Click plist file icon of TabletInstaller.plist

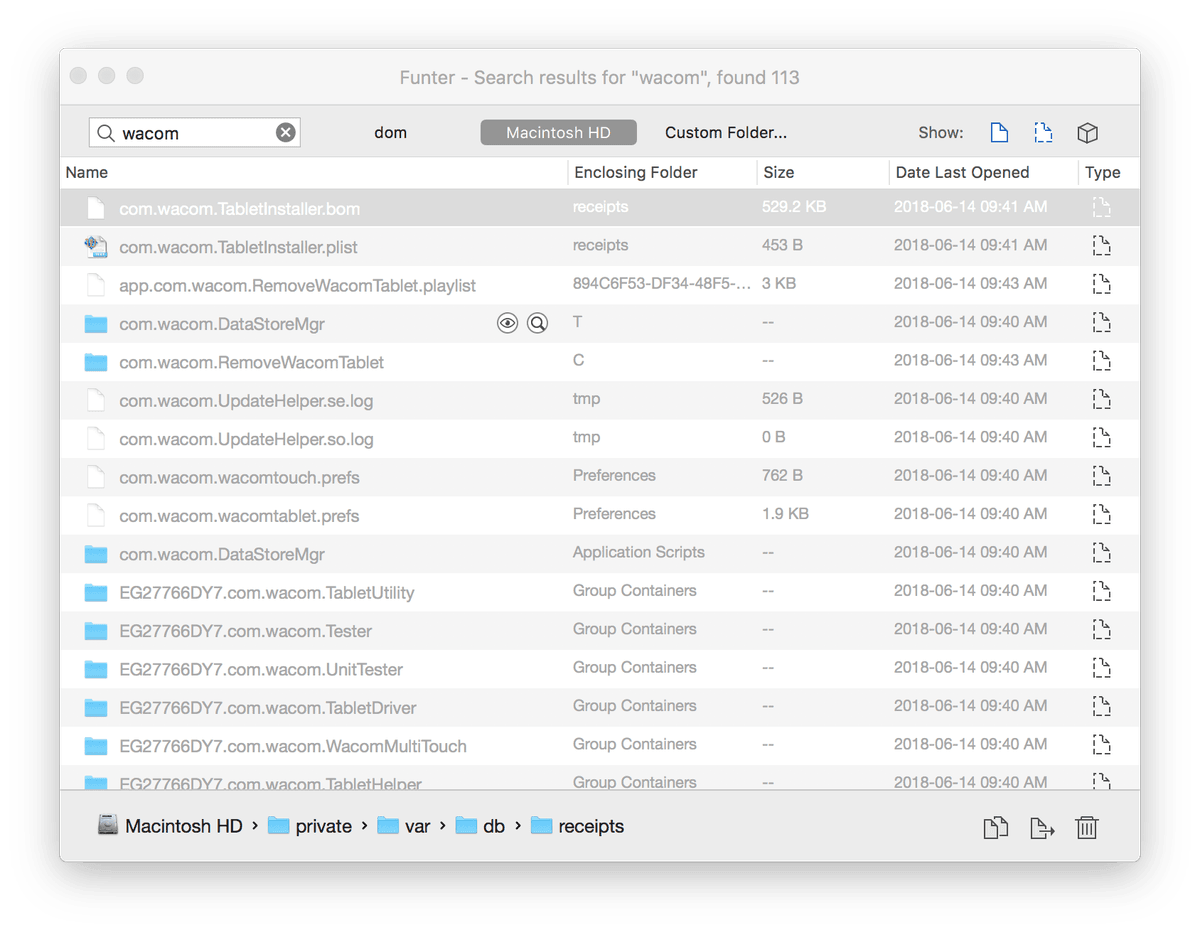pyautogui.click(x=96, y=246)
